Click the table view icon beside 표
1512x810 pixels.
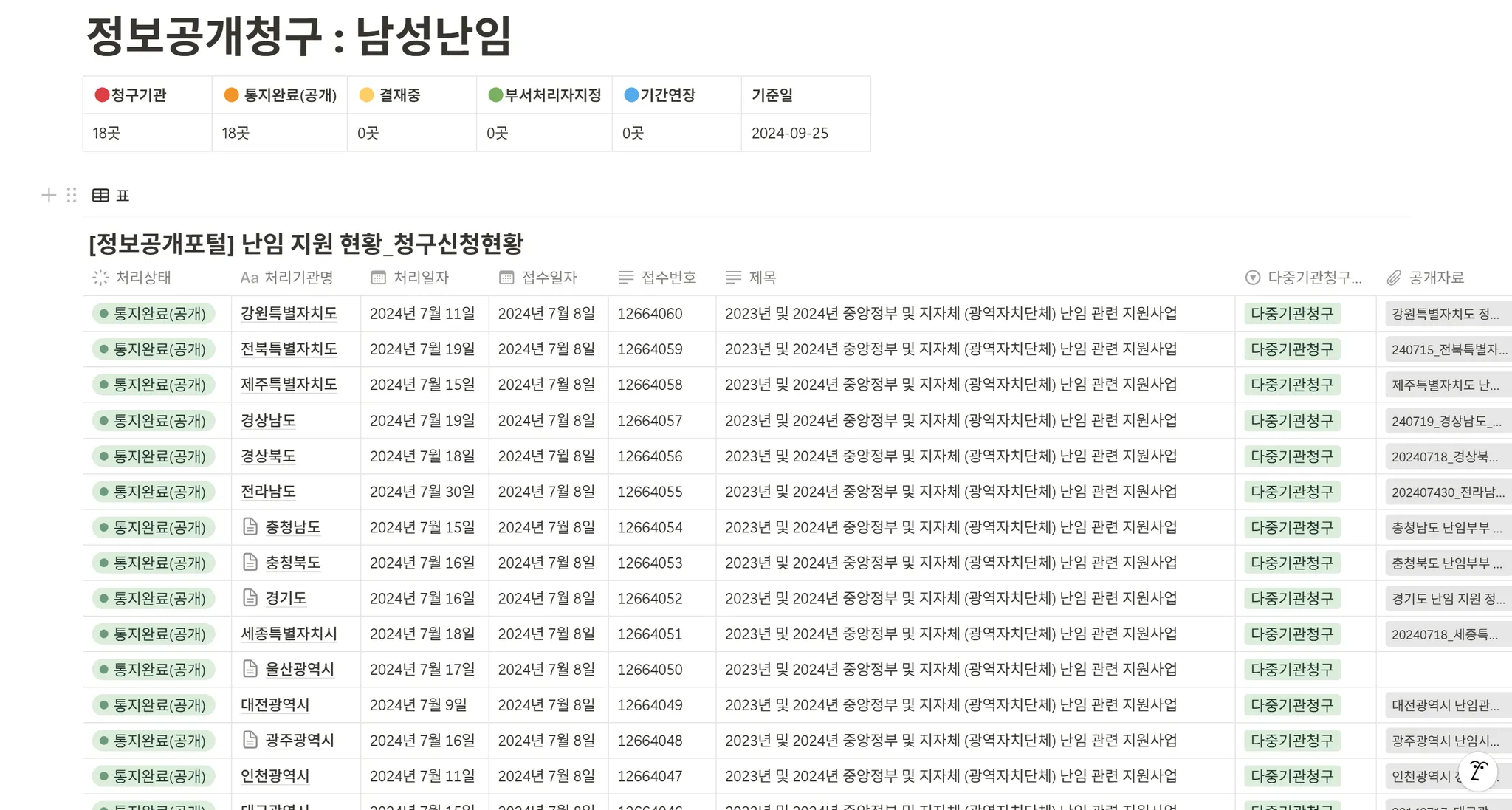[100, 195]
